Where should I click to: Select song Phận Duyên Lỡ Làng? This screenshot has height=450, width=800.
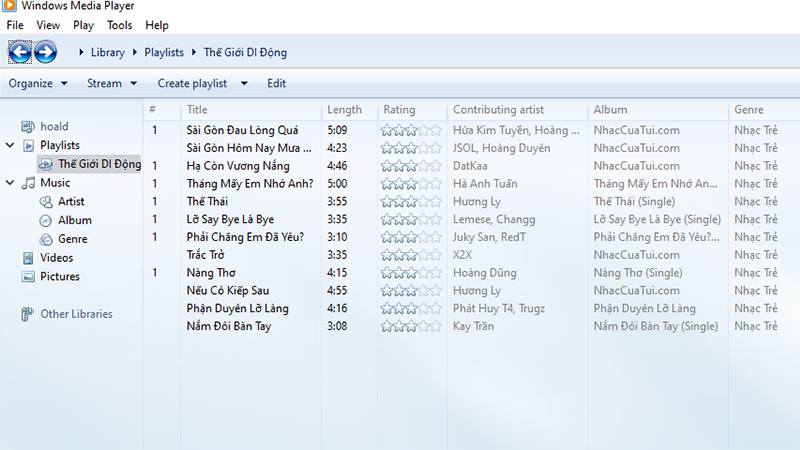[x=237, y=308]
